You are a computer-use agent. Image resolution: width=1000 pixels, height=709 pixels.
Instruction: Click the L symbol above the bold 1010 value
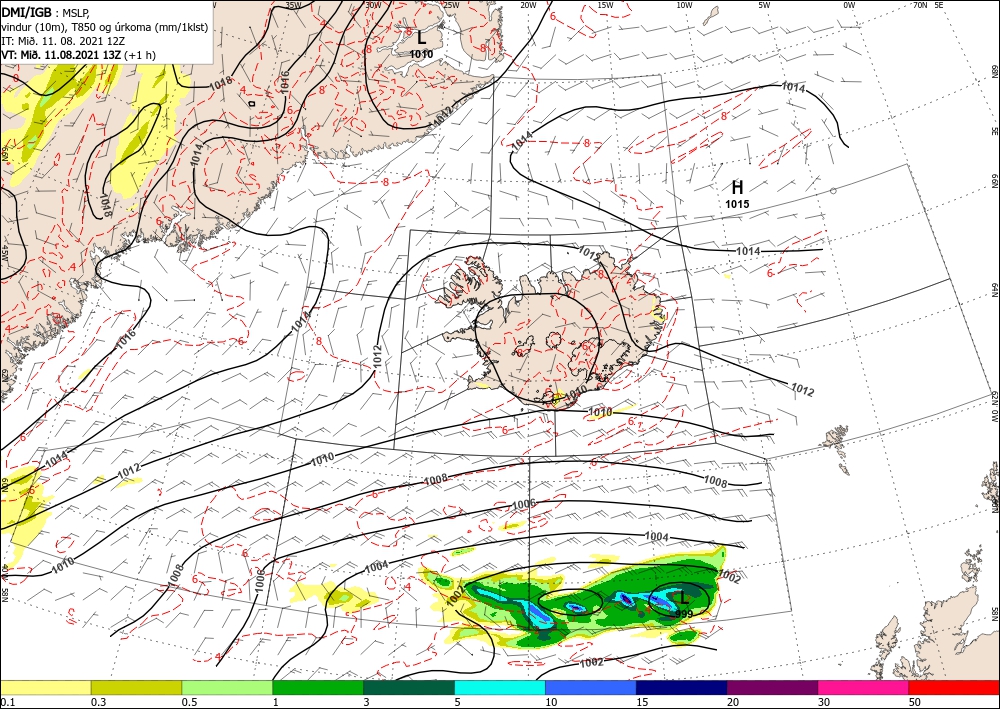(421, 38)
